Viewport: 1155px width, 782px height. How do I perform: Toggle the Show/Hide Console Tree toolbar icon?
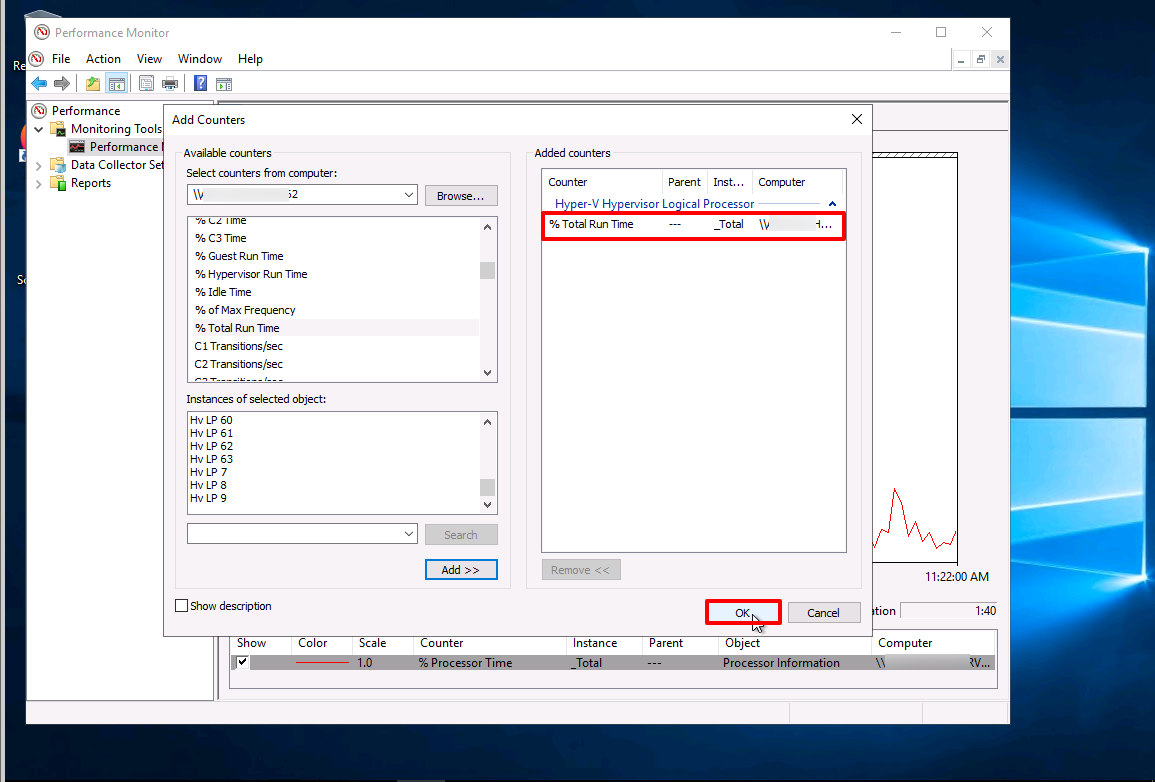(116, 84)
